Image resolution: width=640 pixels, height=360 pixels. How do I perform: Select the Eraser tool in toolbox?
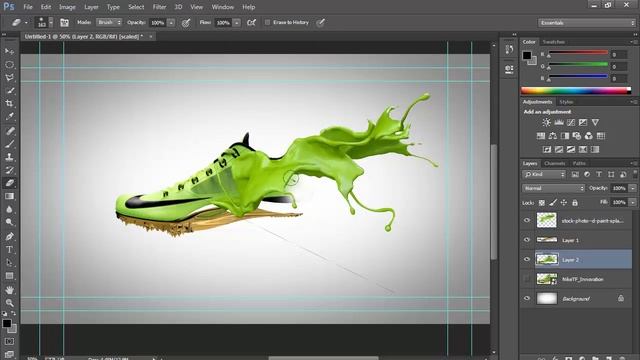point(9,183)
